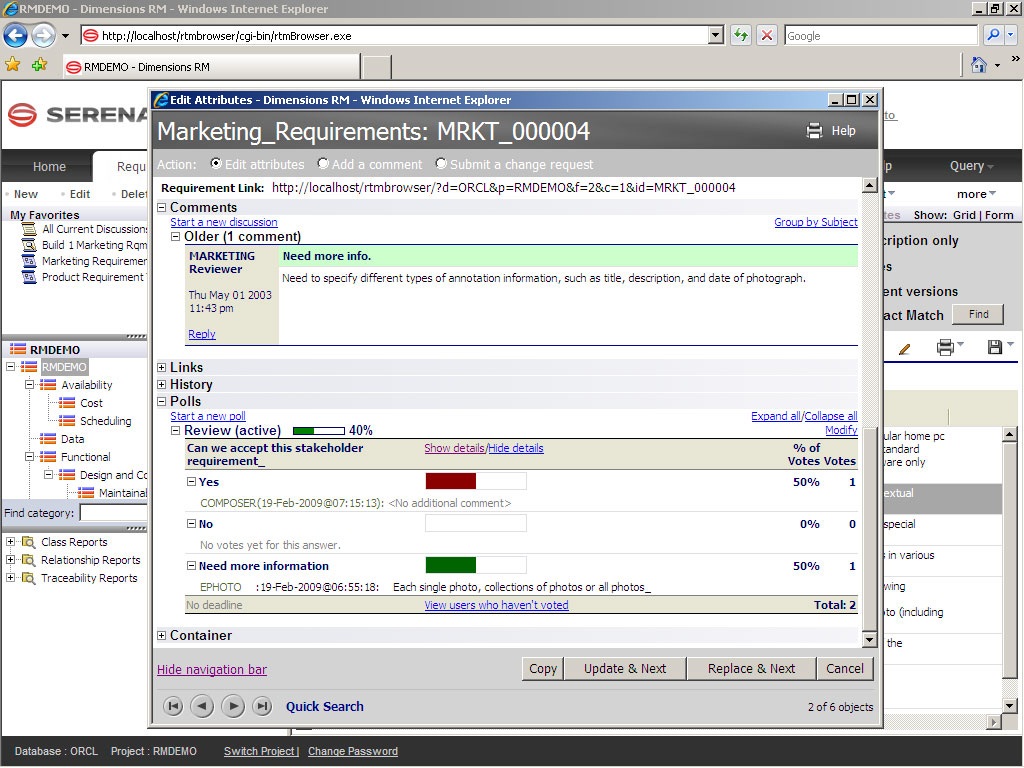Click the IE forward navigation arrow
Viewport: 1024px width, 768px height.
[x=43, y=35]
